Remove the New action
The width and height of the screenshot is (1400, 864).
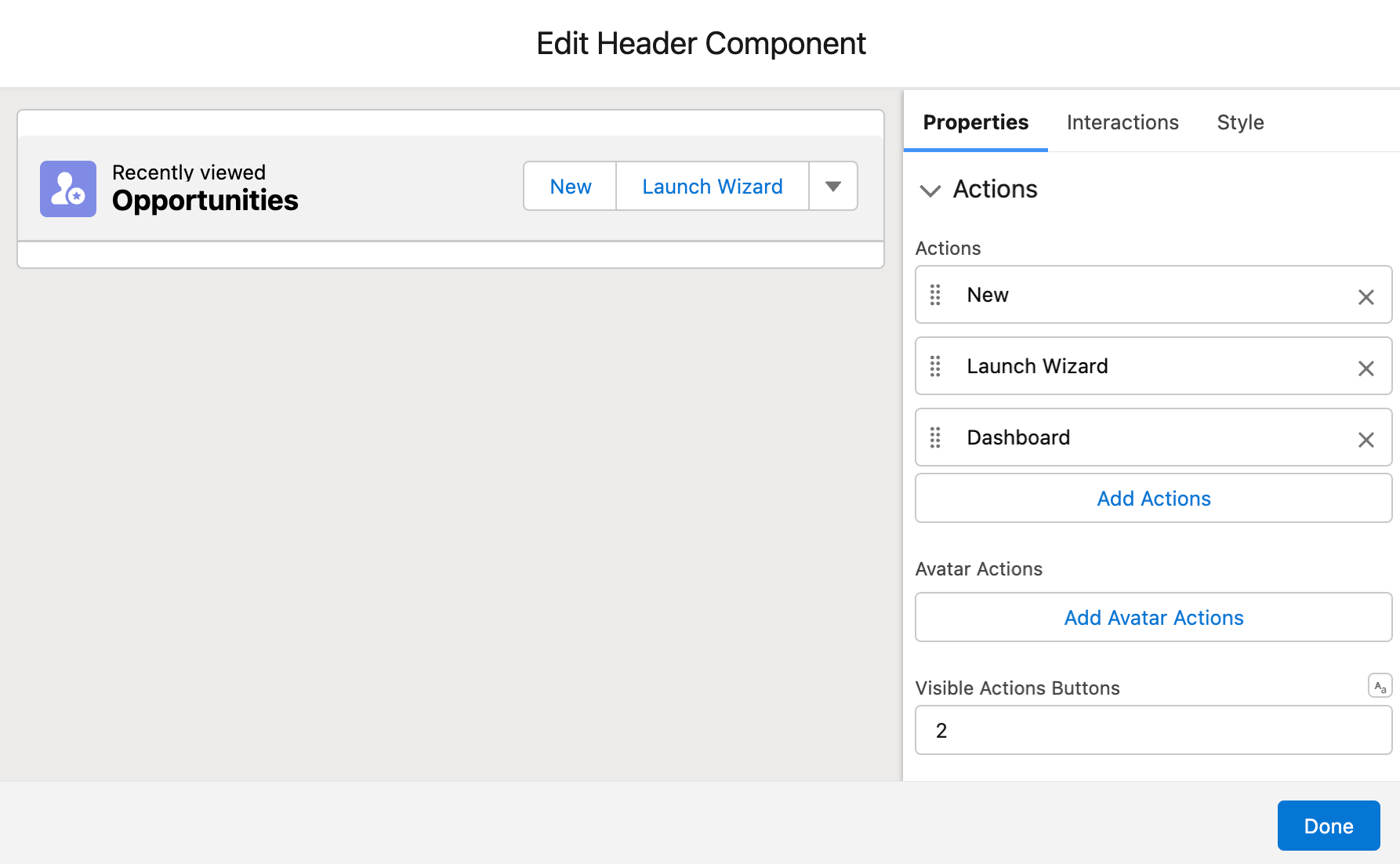(x=1366, y=297)
